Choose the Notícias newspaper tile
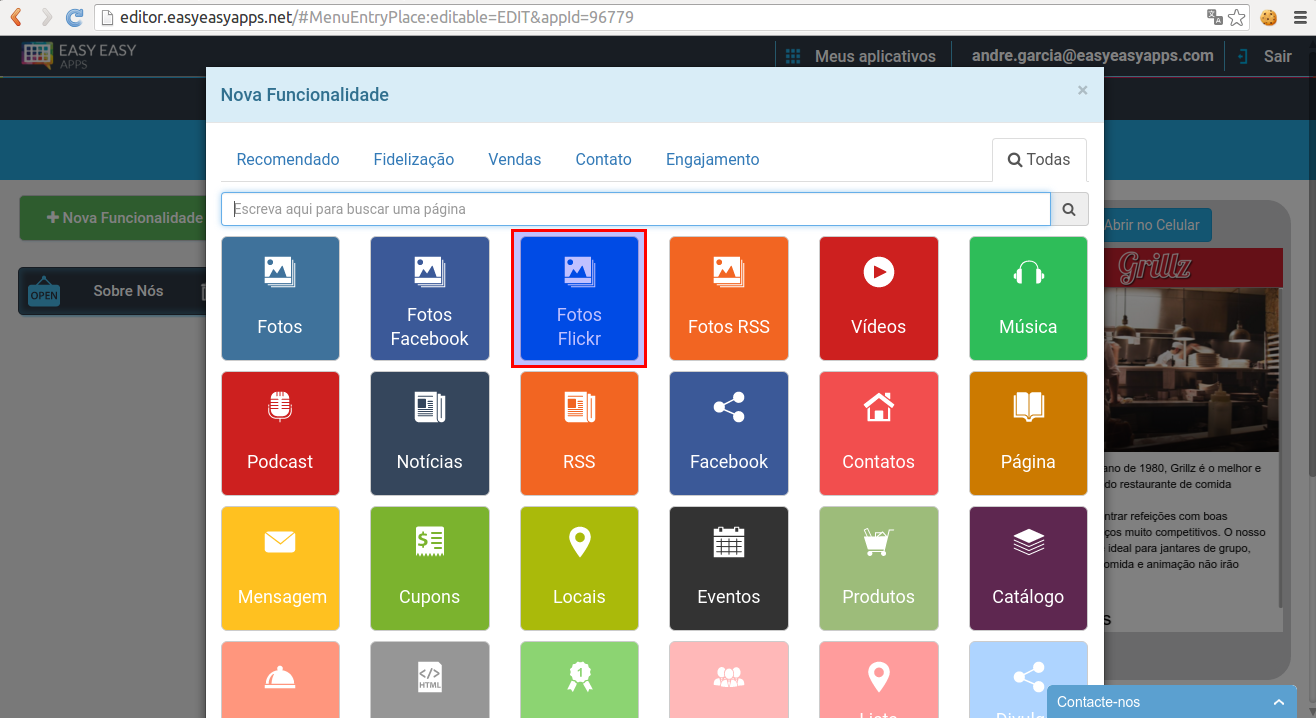The width and height of the screenshot is (1316, 718). [429, 433]
